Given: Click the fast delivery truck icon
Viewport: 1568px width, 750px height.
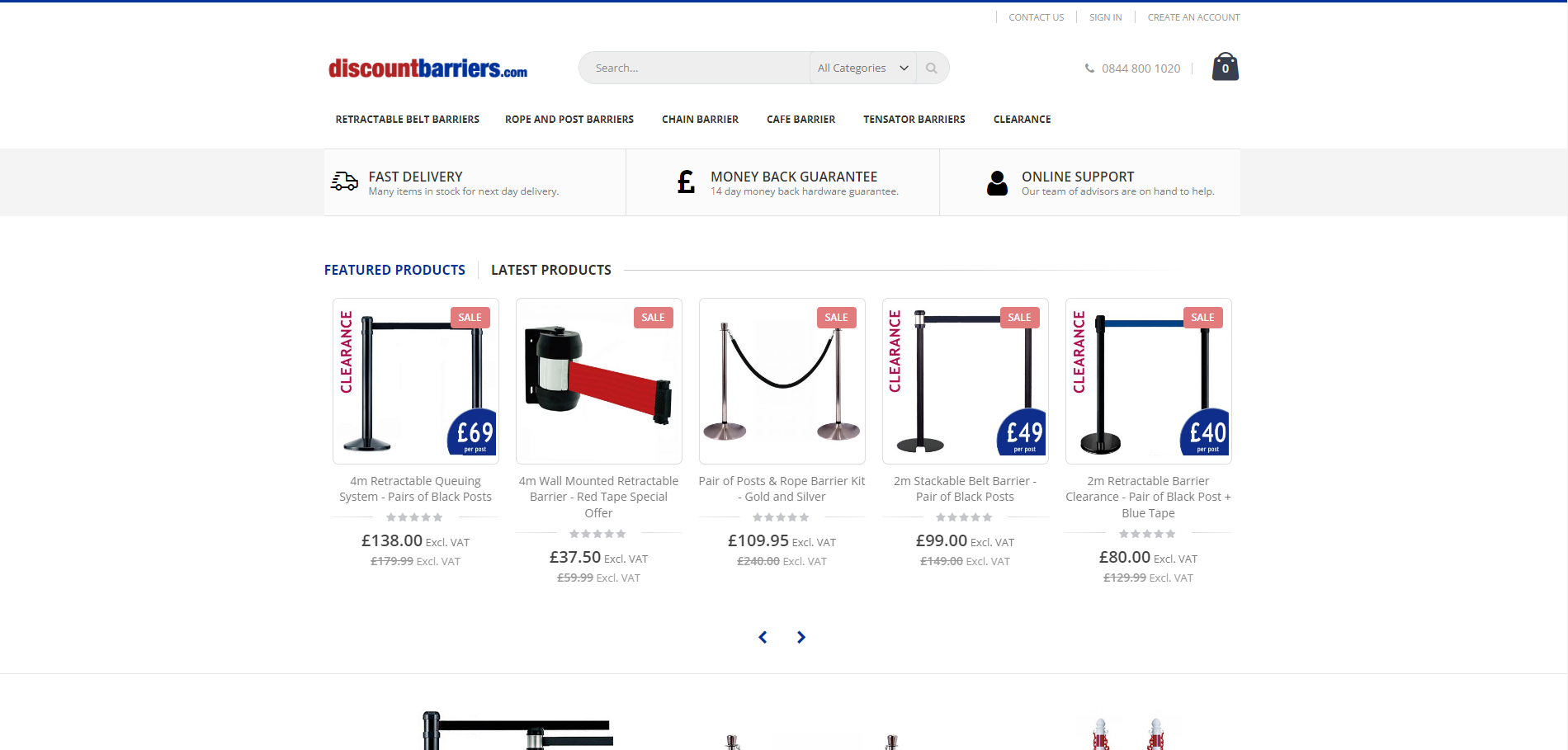Looking at the screenshot, I should tap(344, 181).
